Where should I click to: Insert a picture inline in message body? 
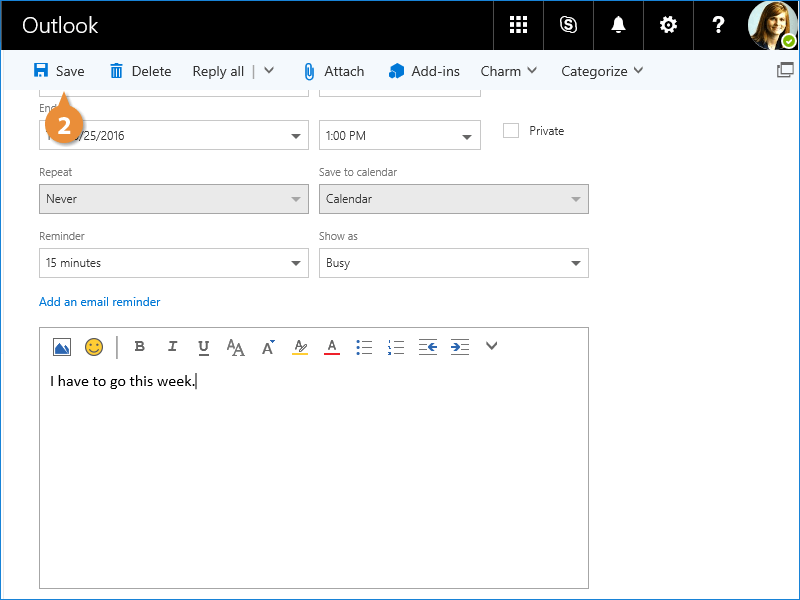pyautogui.click(x=62, y=347)
